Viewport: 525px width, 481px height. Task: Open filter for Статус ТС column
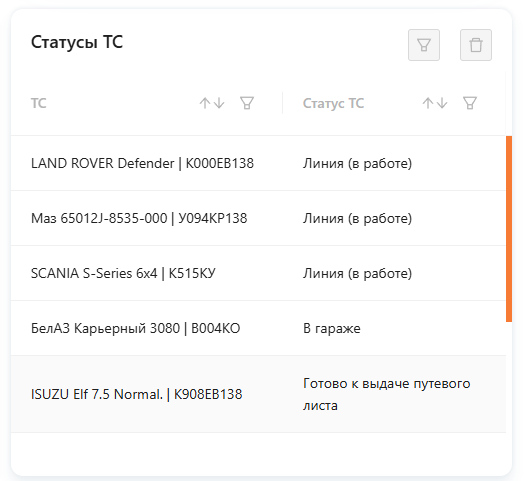(x=470, y=103)
